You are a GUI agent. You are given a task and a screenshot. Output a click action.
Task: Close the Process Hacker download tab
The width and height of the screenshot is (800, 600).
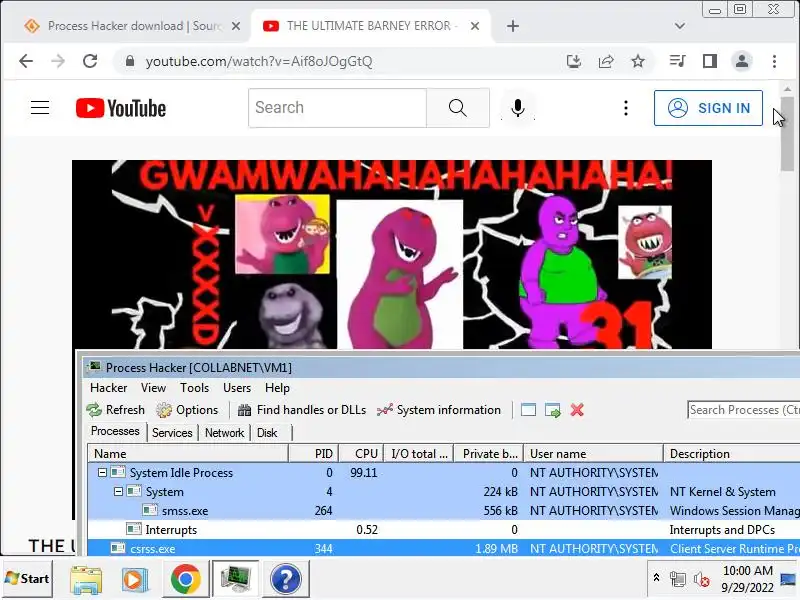[x=236, y=26]
